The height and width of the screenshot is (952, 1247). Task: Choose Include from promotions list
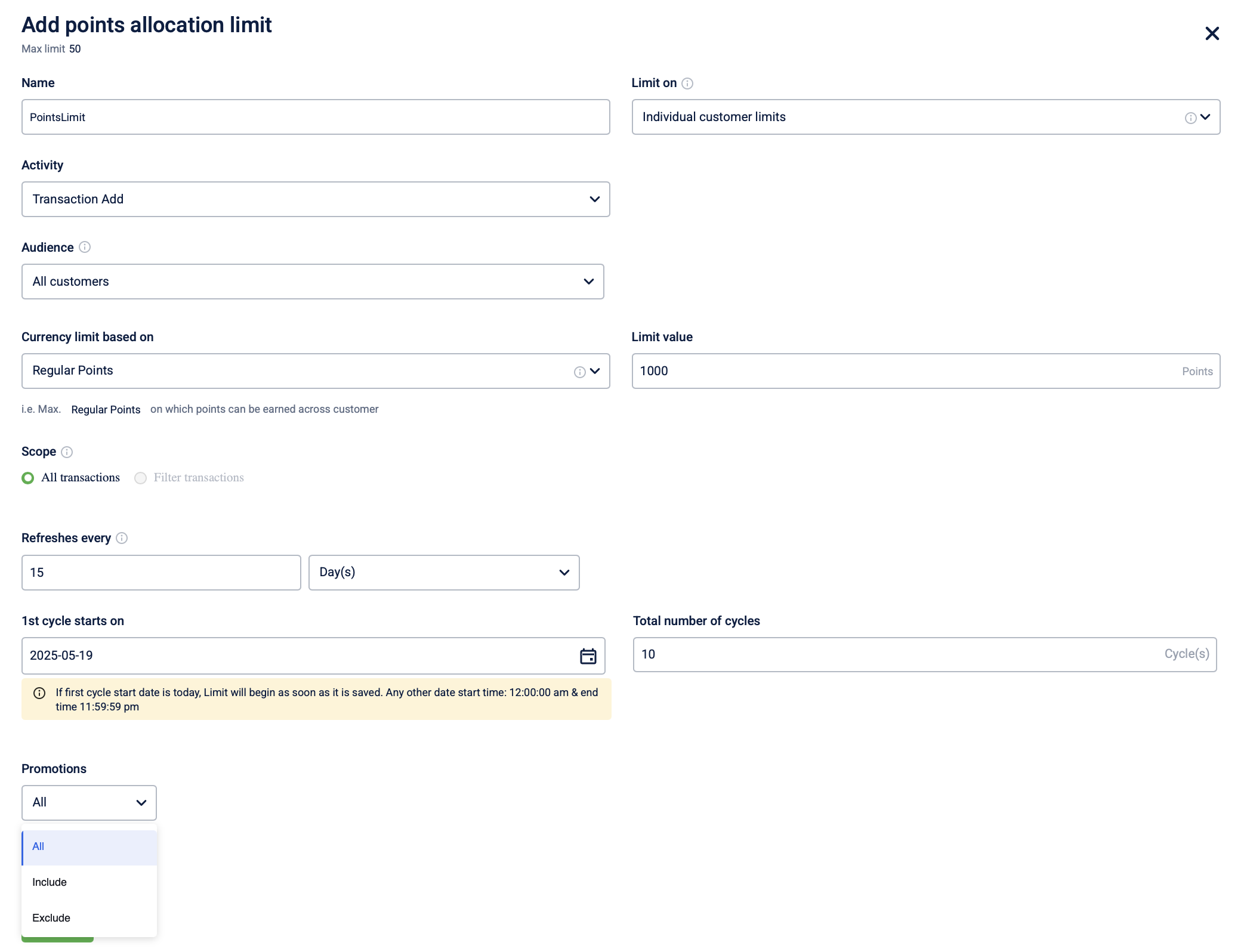point(50,882)
